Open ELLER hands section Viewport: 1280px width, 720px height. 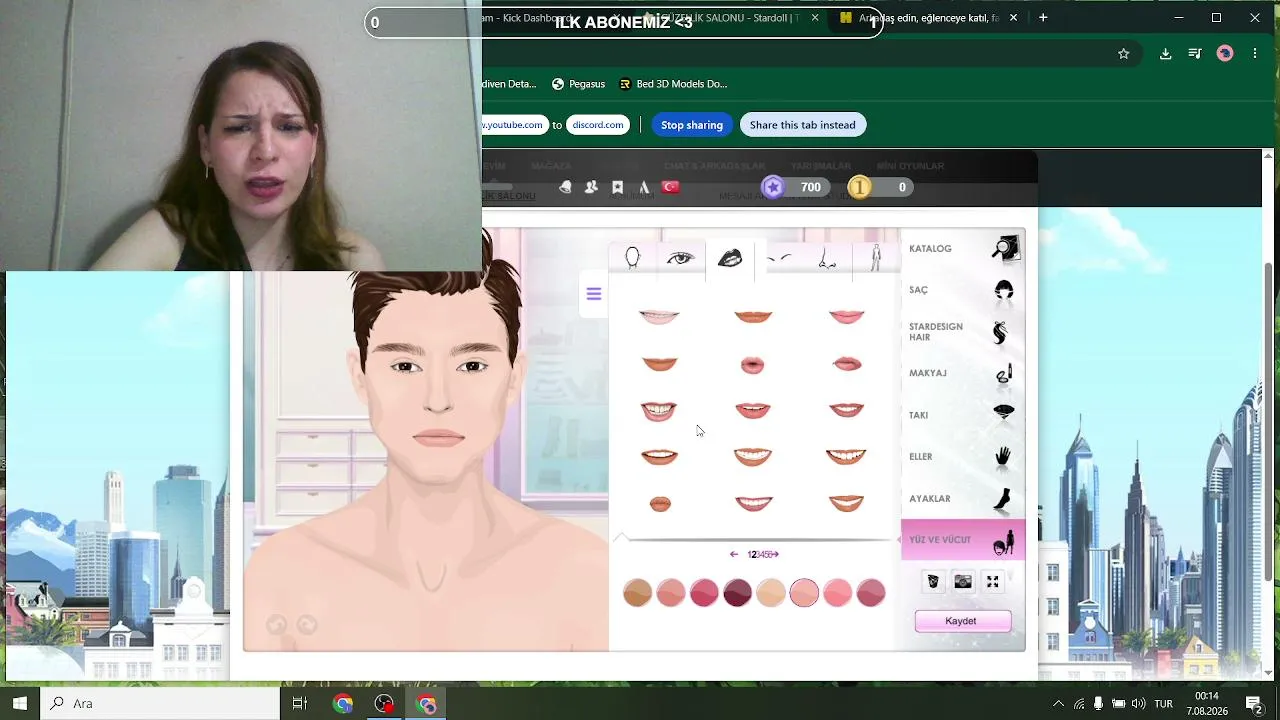[x=962, y=456]
